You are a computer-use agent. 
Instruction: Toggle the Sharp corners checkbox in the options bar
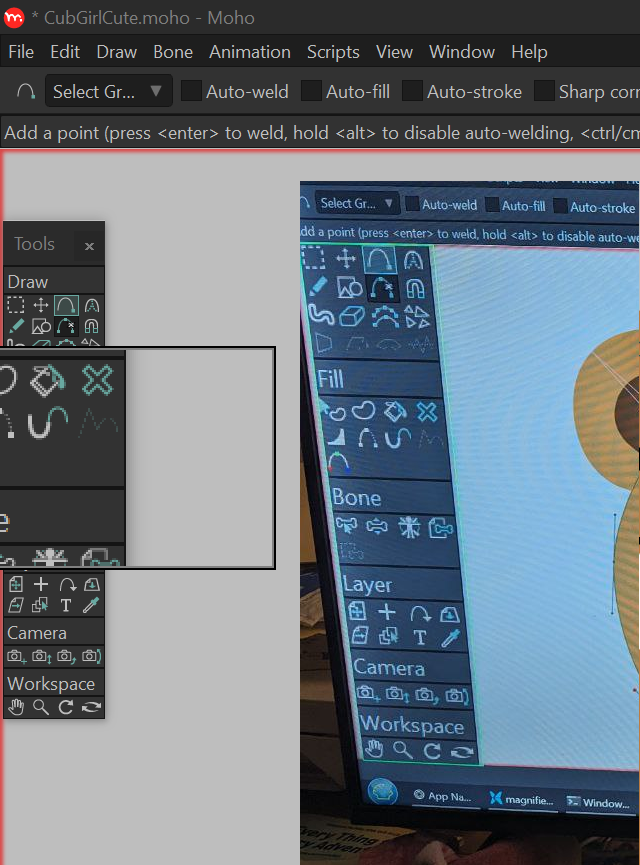(x=544, y=92)
